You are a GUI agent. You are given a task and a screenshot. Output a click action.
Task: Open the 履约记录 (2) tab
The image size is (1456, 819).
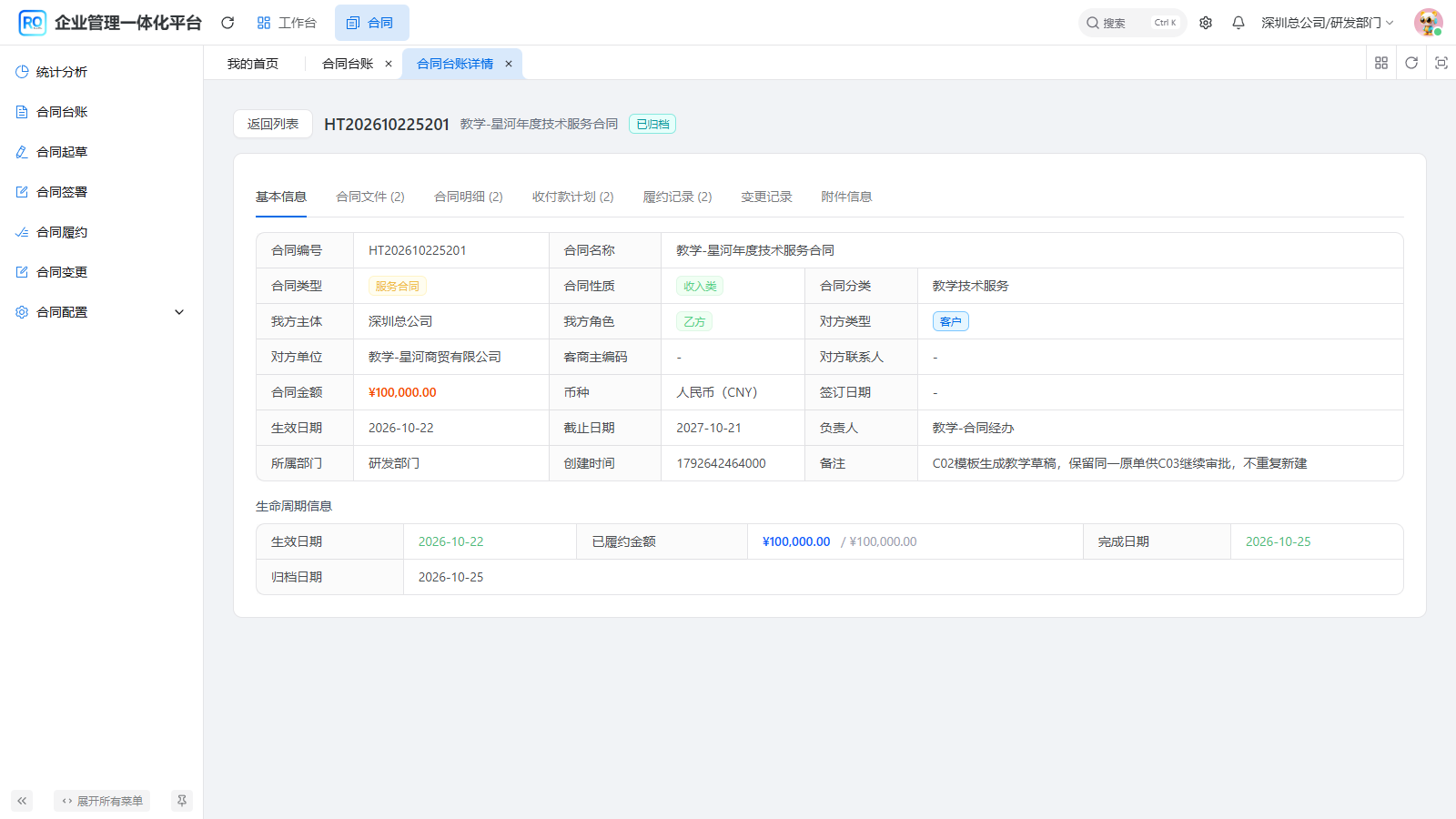(x=678, y=197)
